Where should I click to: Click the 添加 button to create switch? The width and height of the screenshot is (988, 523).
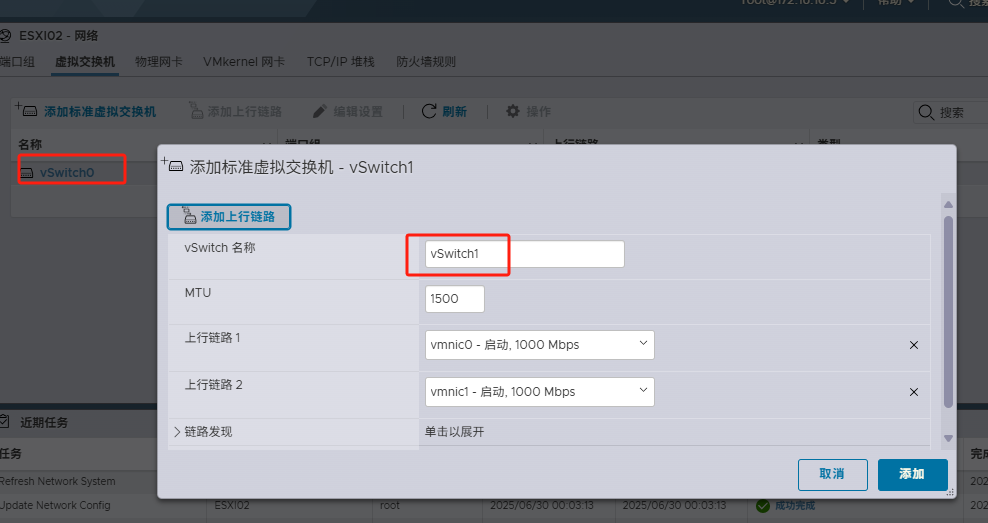tap(912, 474)
